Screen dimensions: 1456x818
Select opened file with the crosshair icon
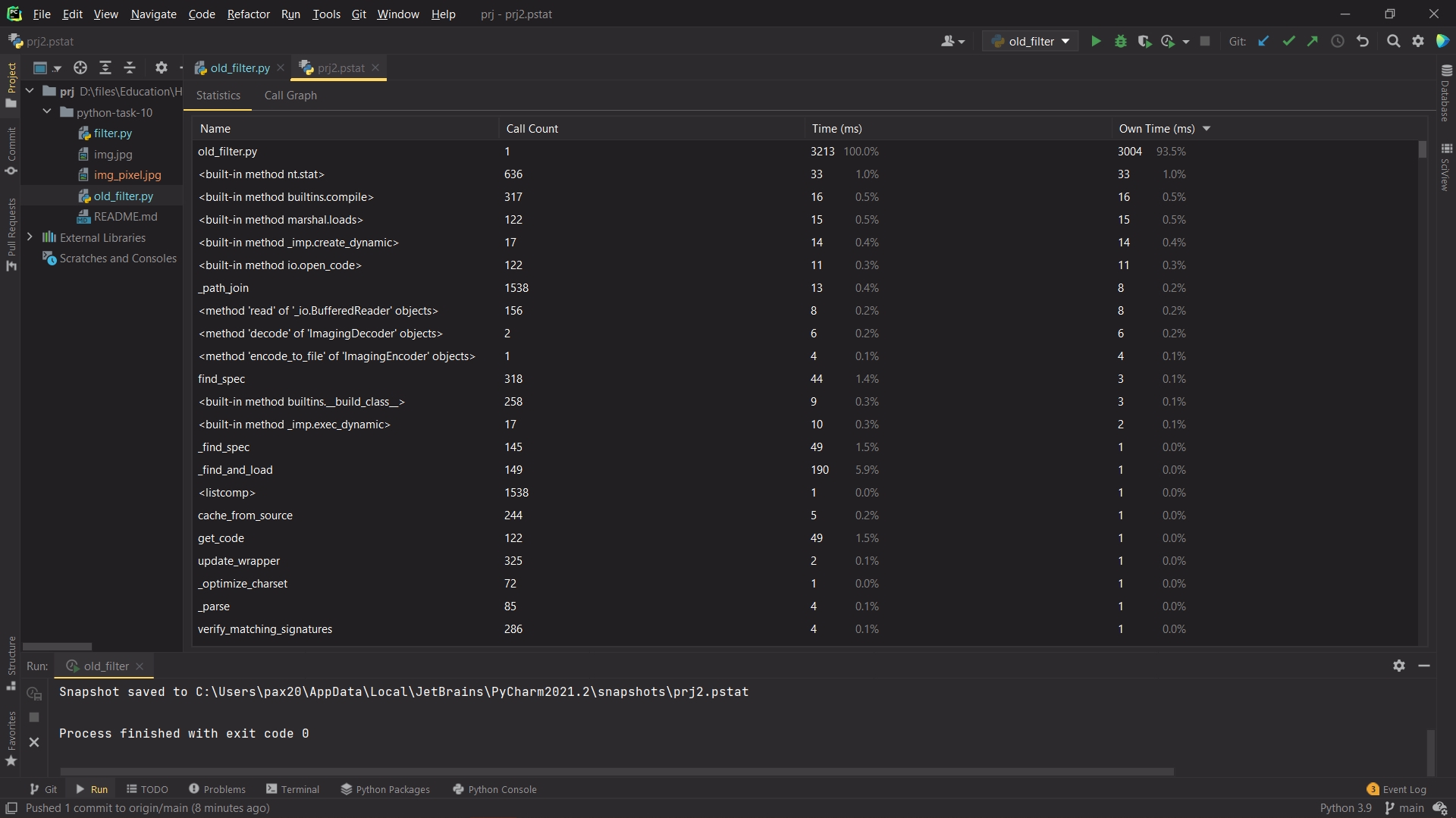80,68
